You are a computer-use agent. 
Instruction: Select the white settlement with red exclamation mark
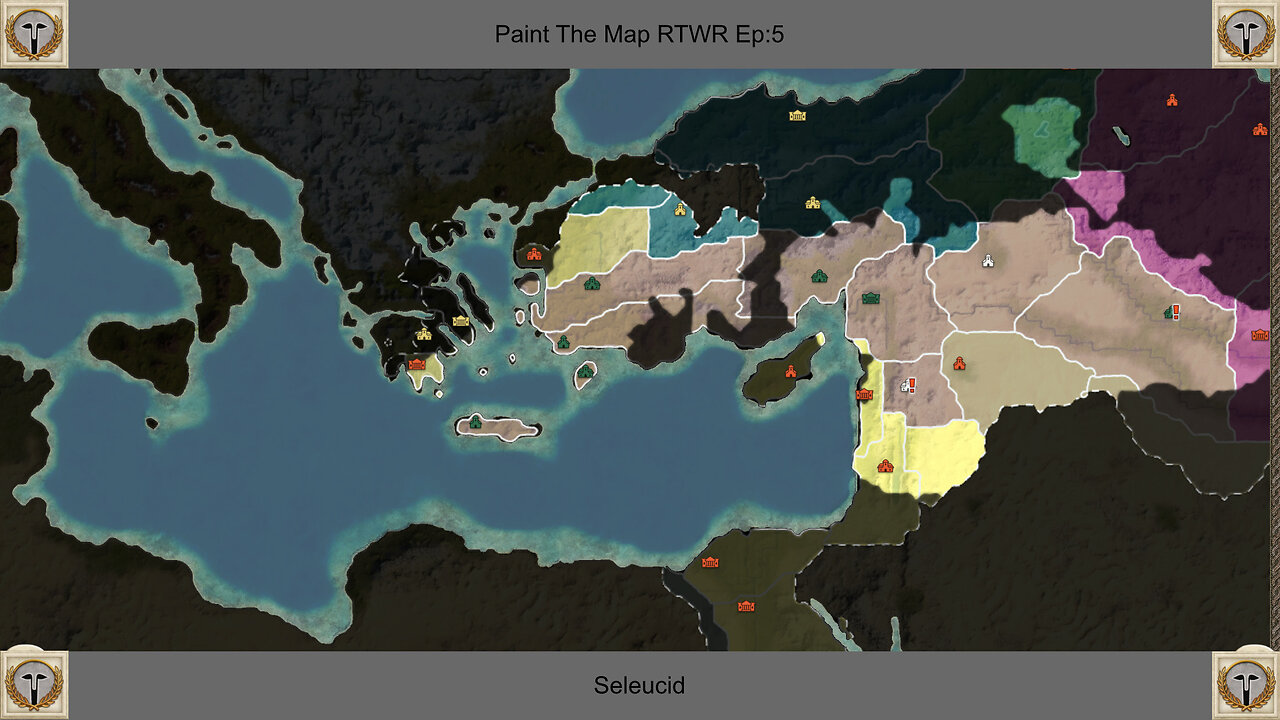click(x=907, y=384)
